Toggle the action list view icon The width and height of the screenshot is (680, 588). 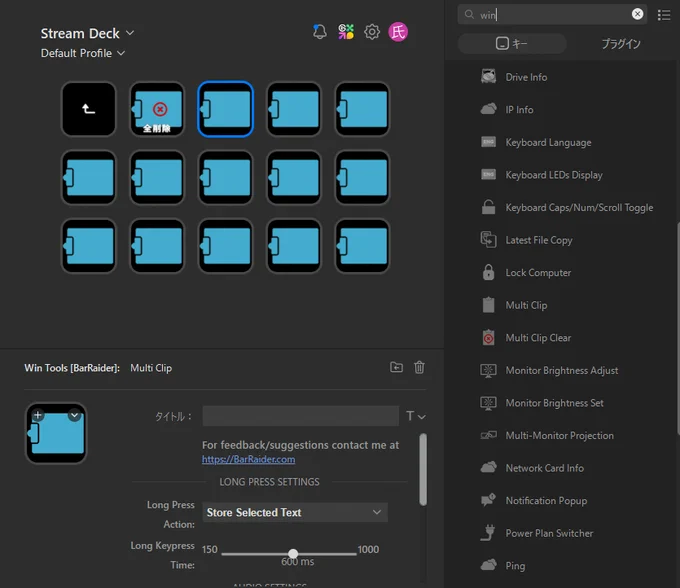click(x=664, y=15)
